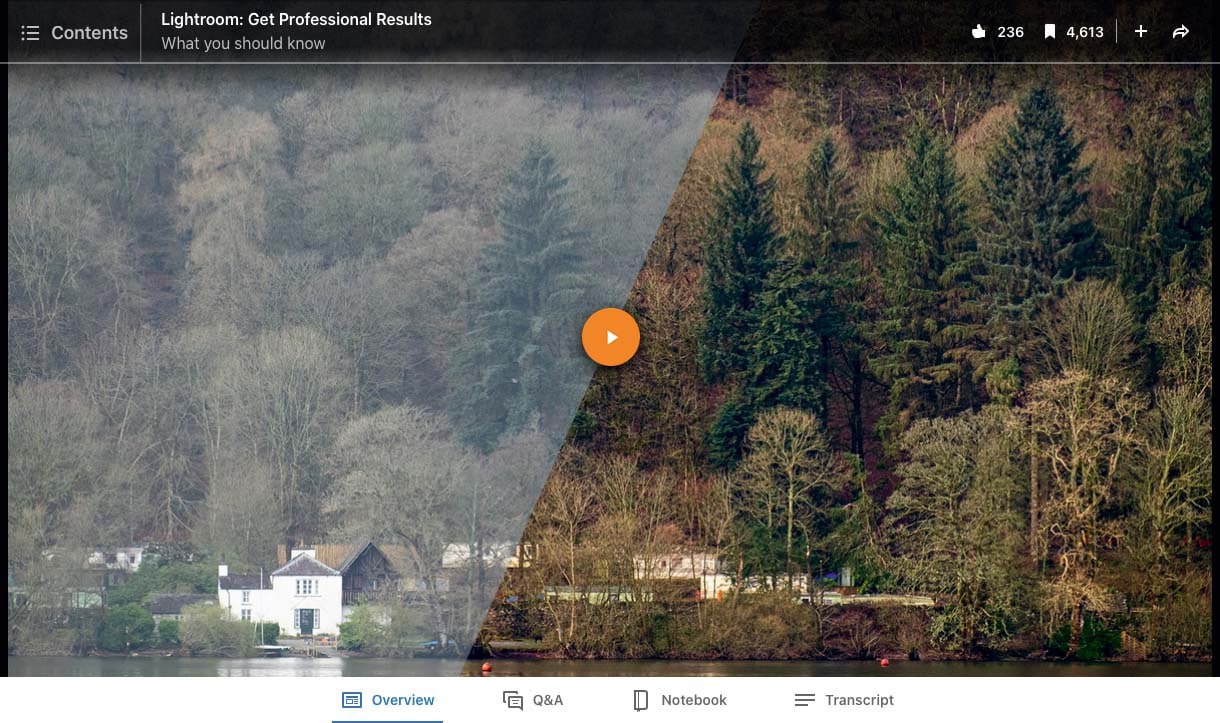Click the Notebook page icon
Screen dimensions: 1220x723
coord(641,700)
